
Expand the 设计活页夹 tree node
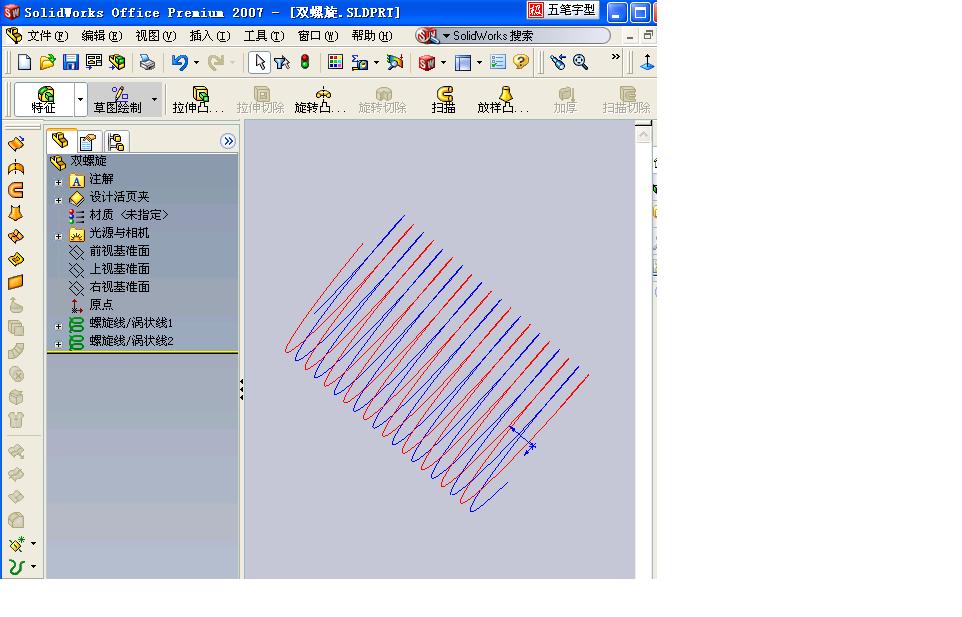(58, 200)
